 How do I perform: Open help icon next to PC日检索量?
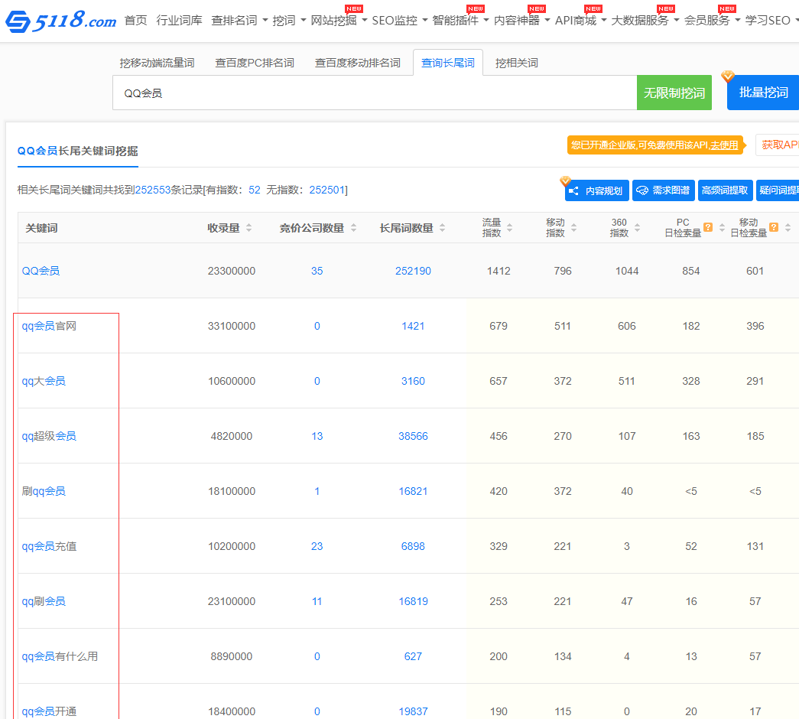708,227
